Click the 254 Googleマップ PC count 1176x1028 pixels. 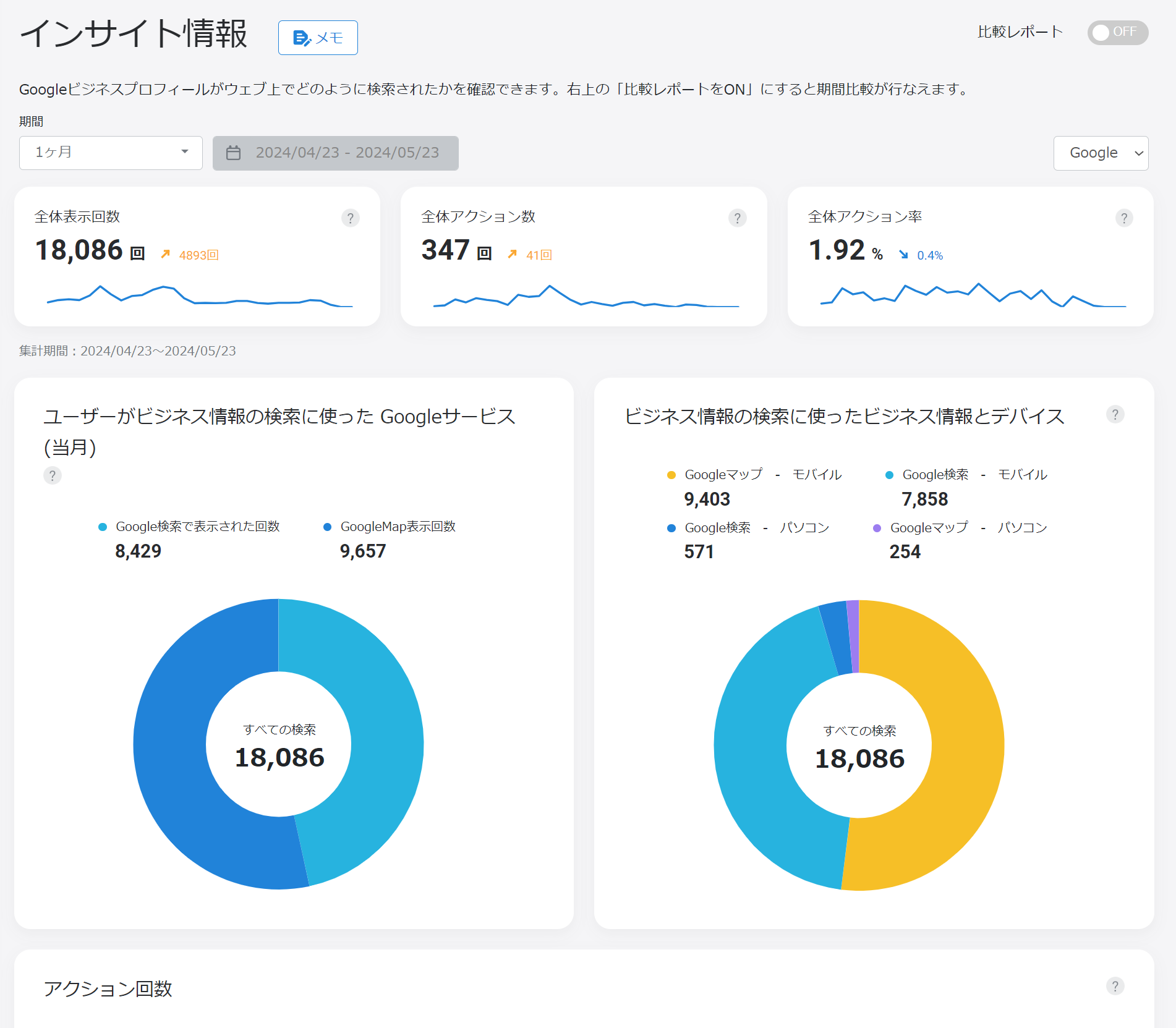click(905, 551)
